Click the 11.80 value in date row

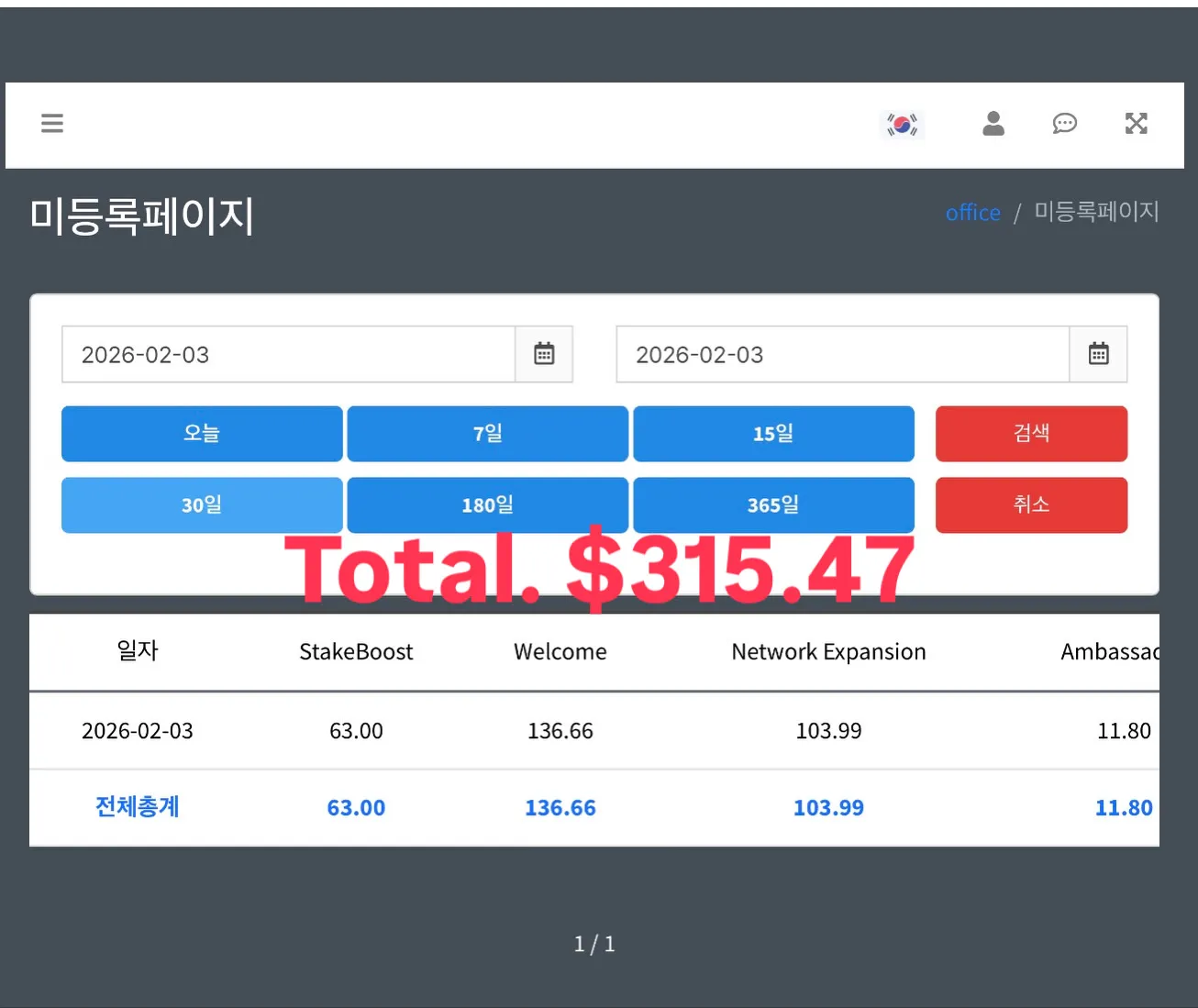[1124, 731]
